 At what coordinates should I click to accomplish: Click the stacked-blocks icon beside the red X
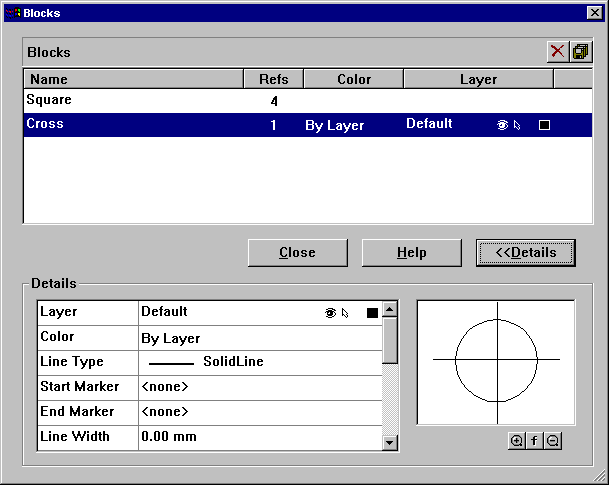pos(580,51)
